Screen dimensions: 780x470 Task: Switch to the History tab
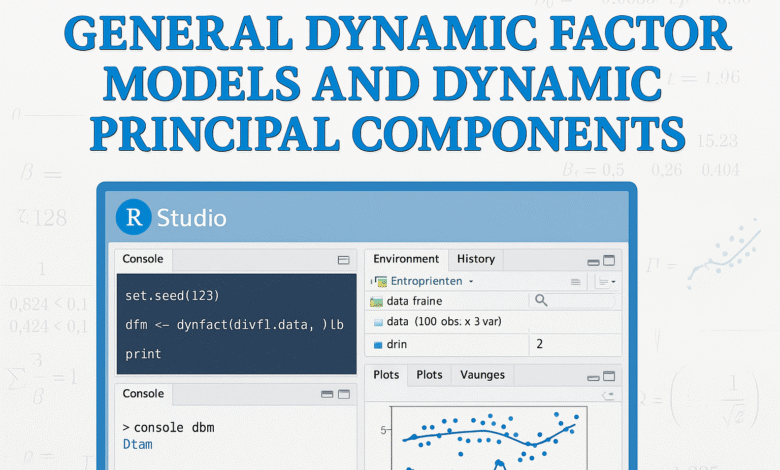pyautogui.click(x=476, y=259)
